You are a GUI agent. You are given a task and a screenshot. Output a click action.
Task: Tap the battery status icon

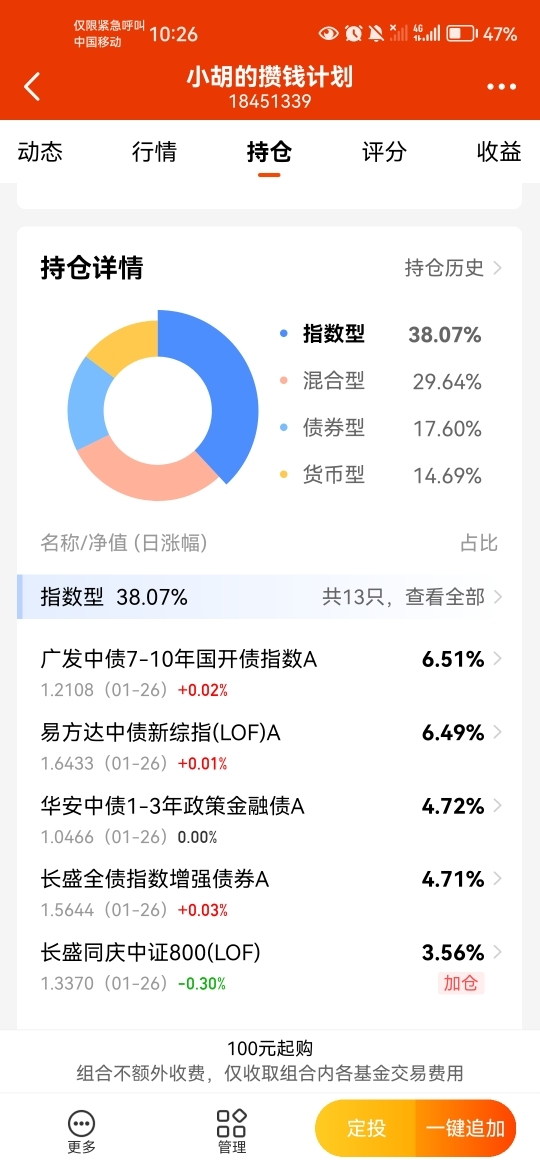(462, 34)
